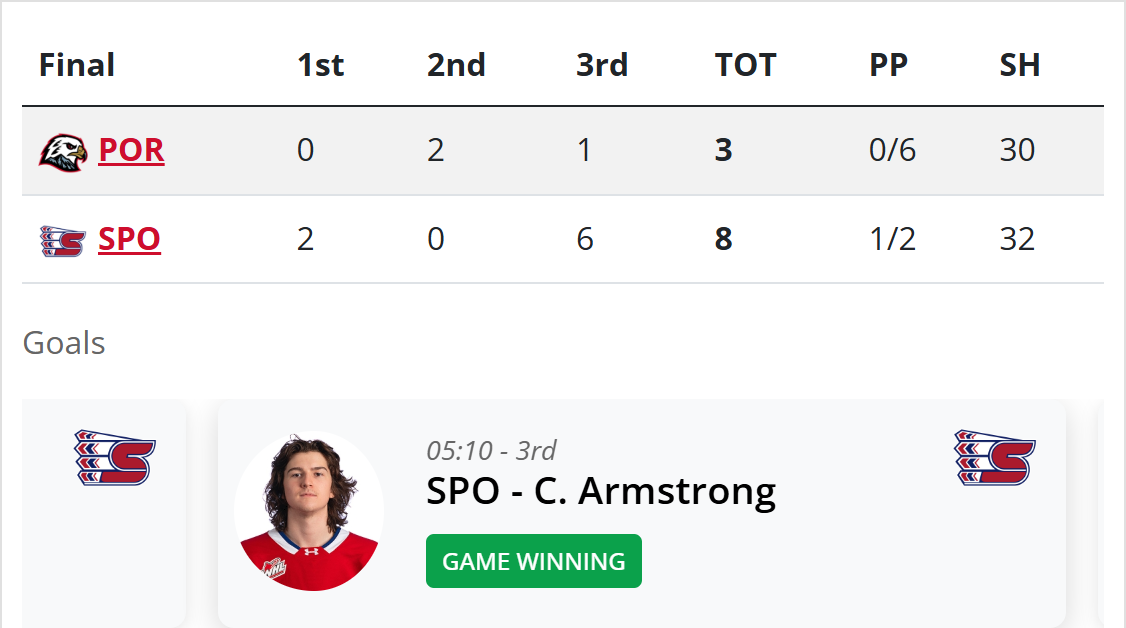Select the SPO - C. Armstrong goal title
This screenshot has height=628, width=1126.
click(601, 491)
